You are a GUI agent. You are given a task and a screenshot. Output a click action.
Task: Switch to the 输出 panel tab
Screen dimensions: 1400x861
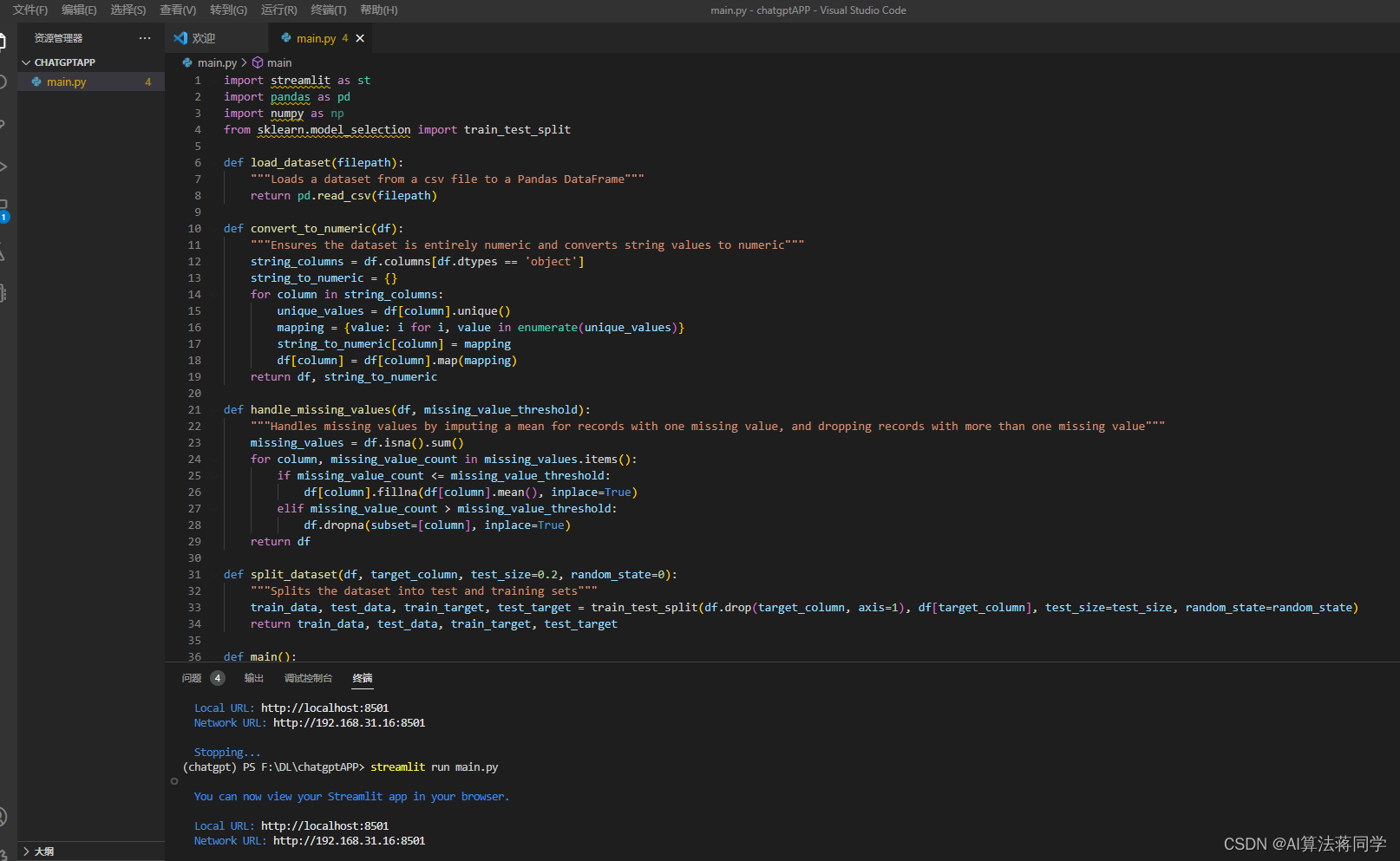[x=254, y=678]
